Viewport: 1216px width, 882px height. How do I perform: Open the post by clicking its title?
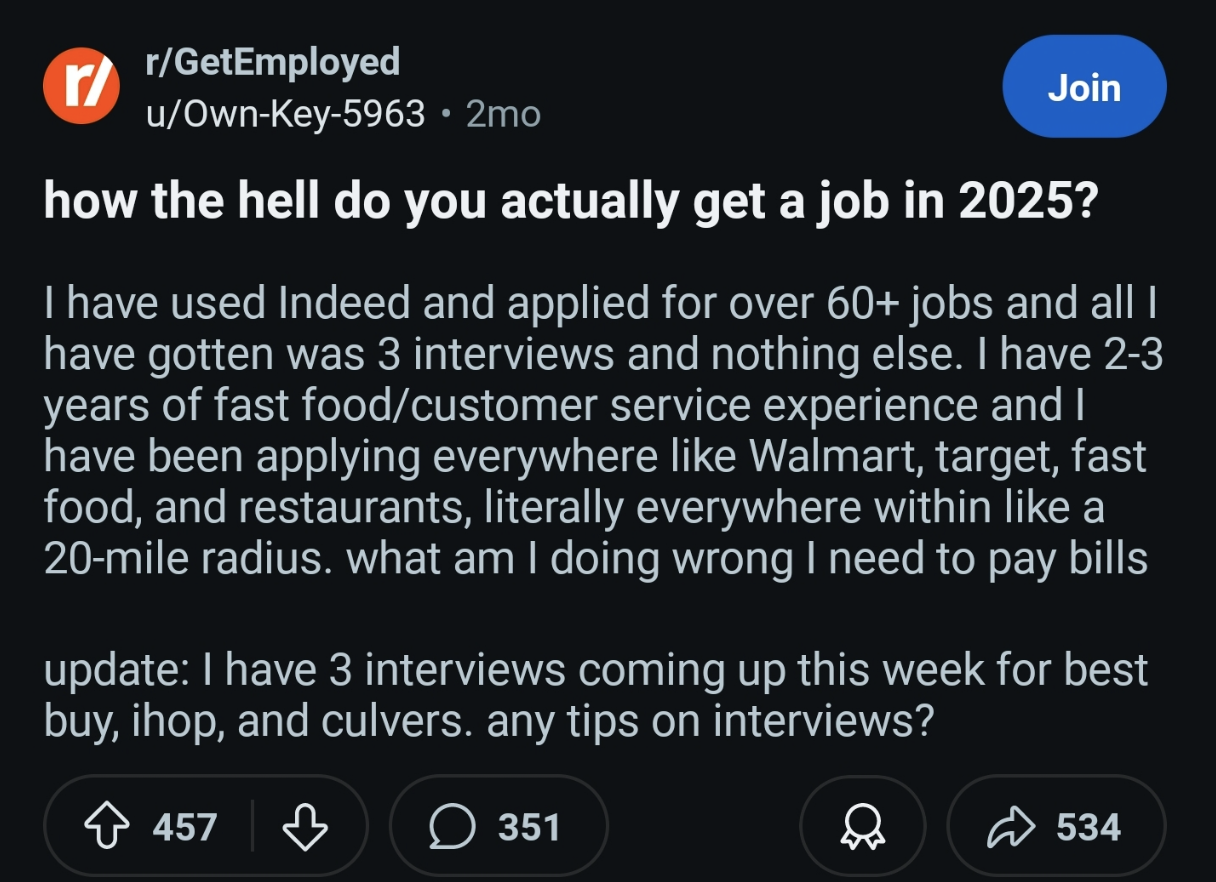point(572,200)
